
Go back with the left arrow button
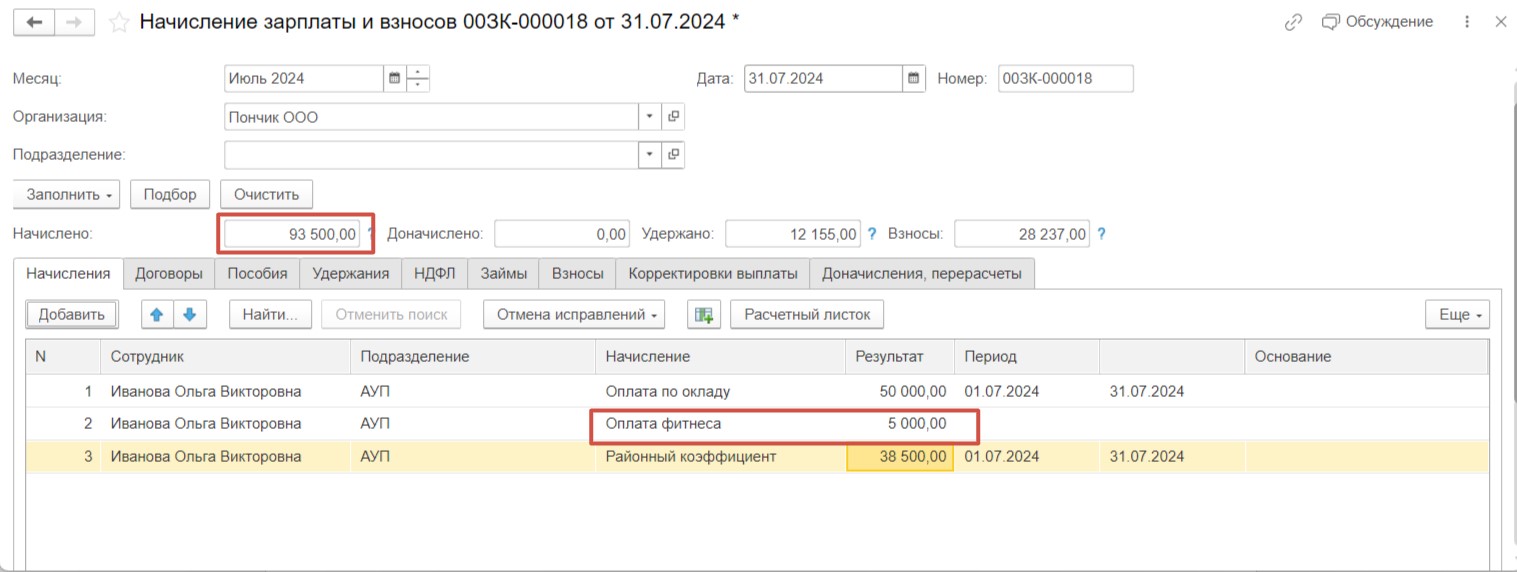pos(34,22)
